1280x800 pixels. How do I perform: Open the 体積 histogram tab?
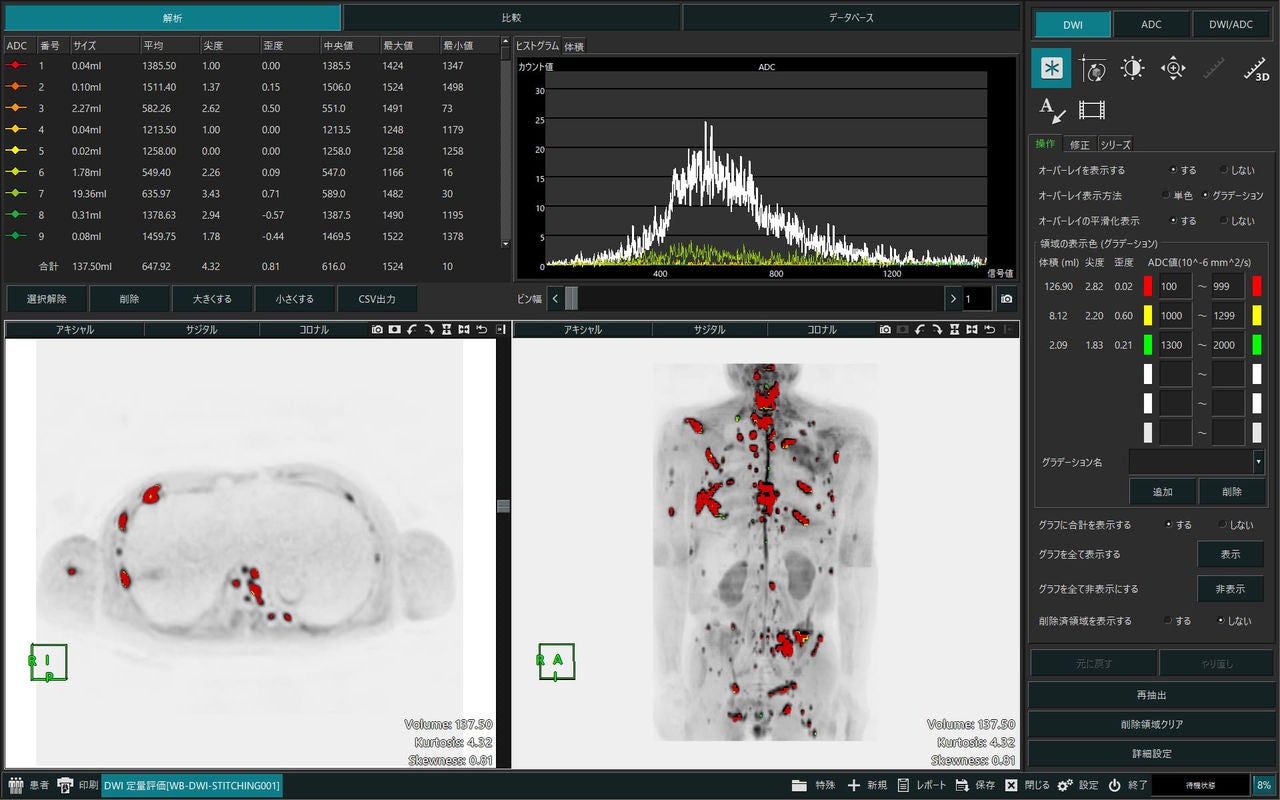574,46
